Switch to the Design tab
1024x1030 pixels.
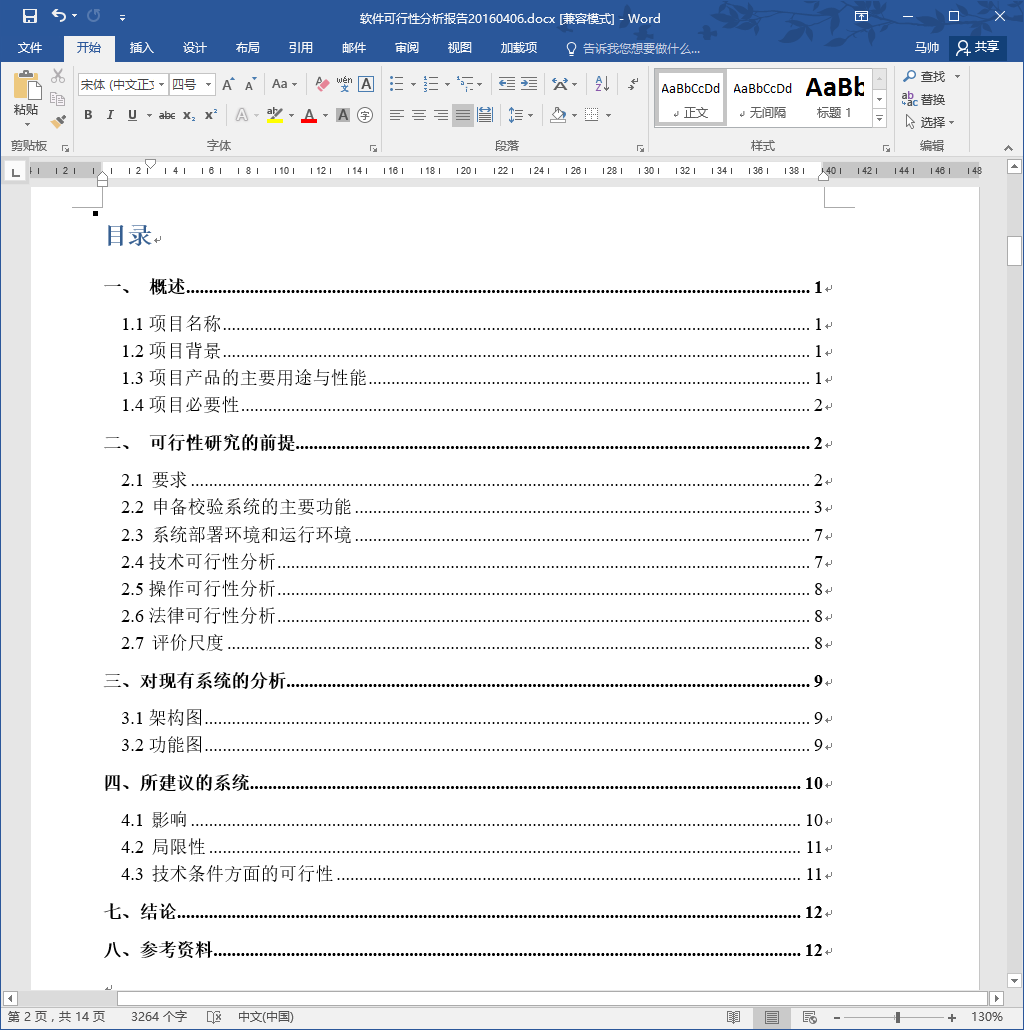coord(194,48)
